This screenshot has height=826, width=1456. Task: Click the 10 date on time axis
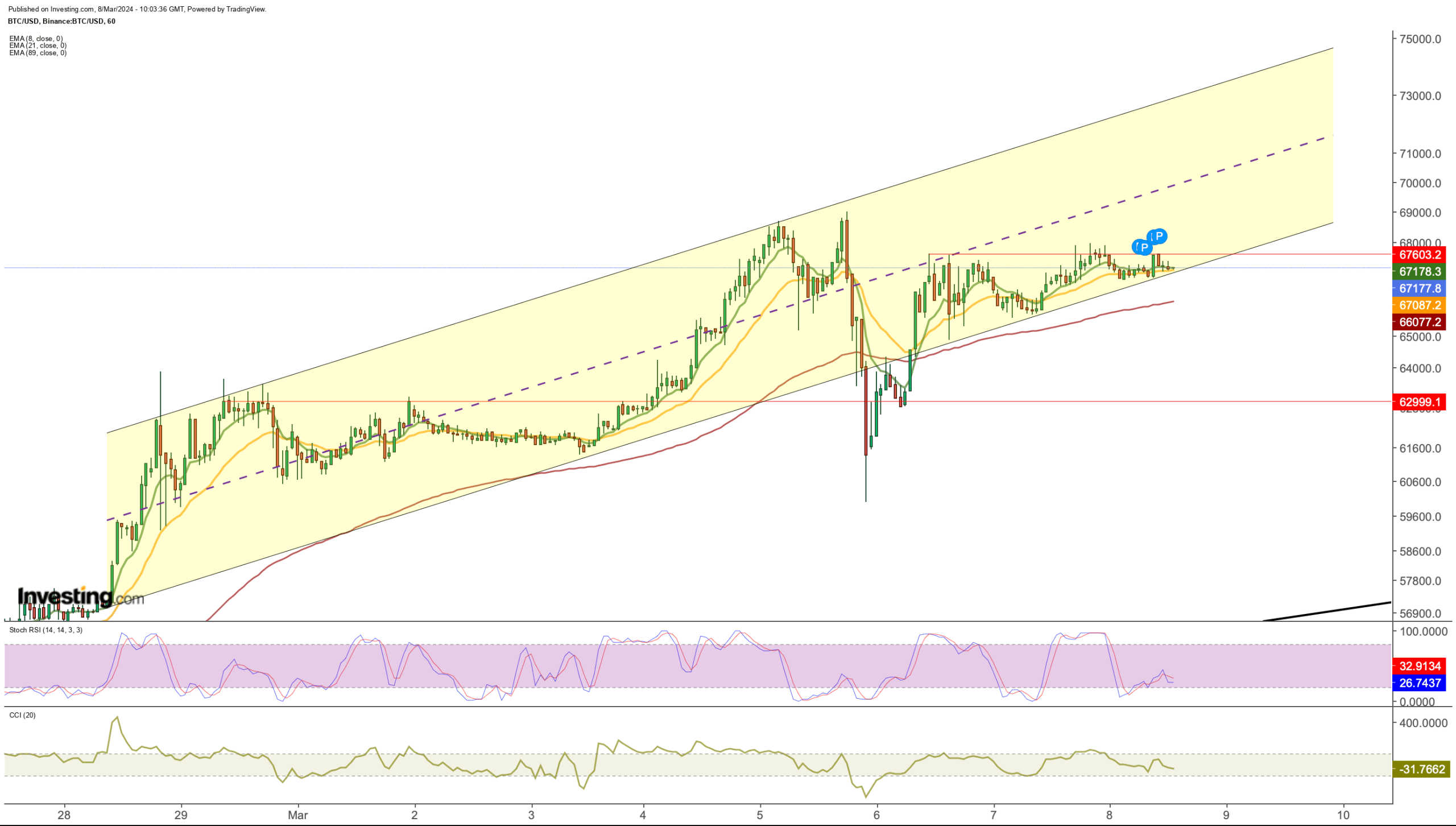pos(1343,815)
